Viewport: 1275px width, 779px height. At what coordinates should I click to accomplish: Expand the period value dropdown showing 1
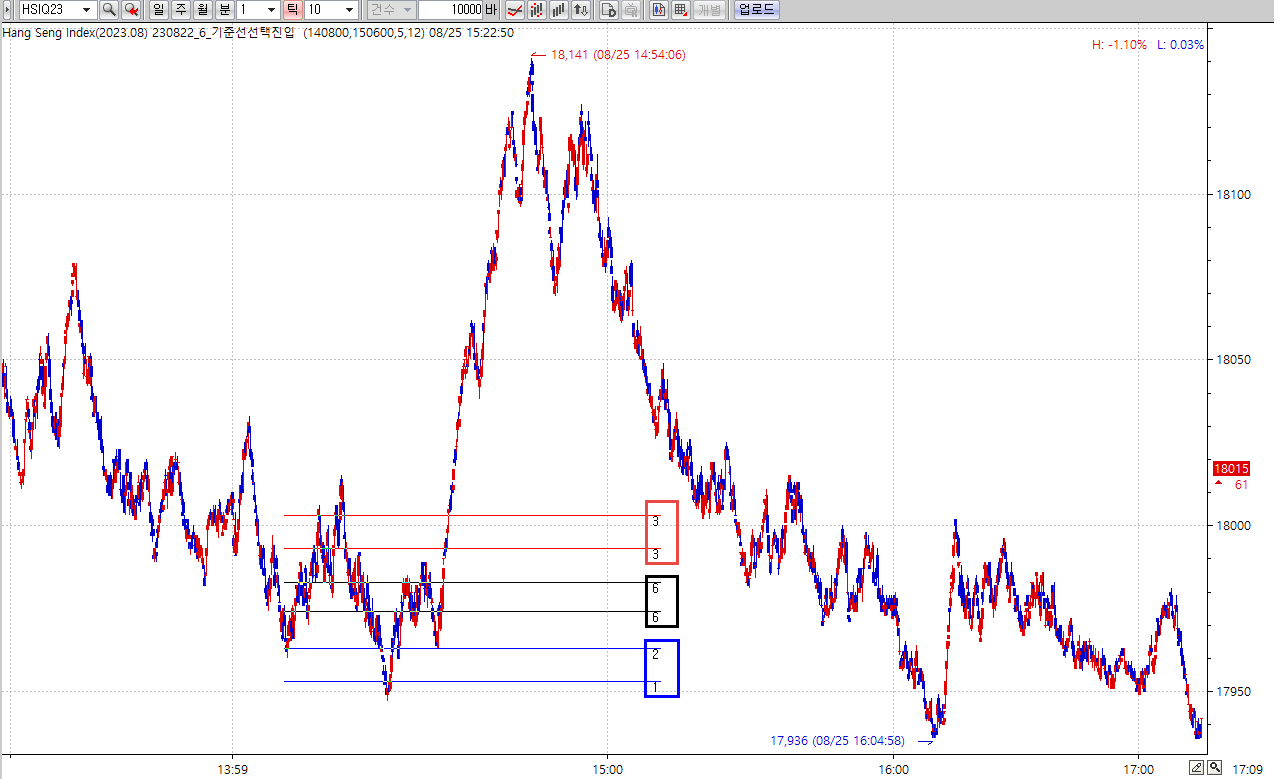272,10
